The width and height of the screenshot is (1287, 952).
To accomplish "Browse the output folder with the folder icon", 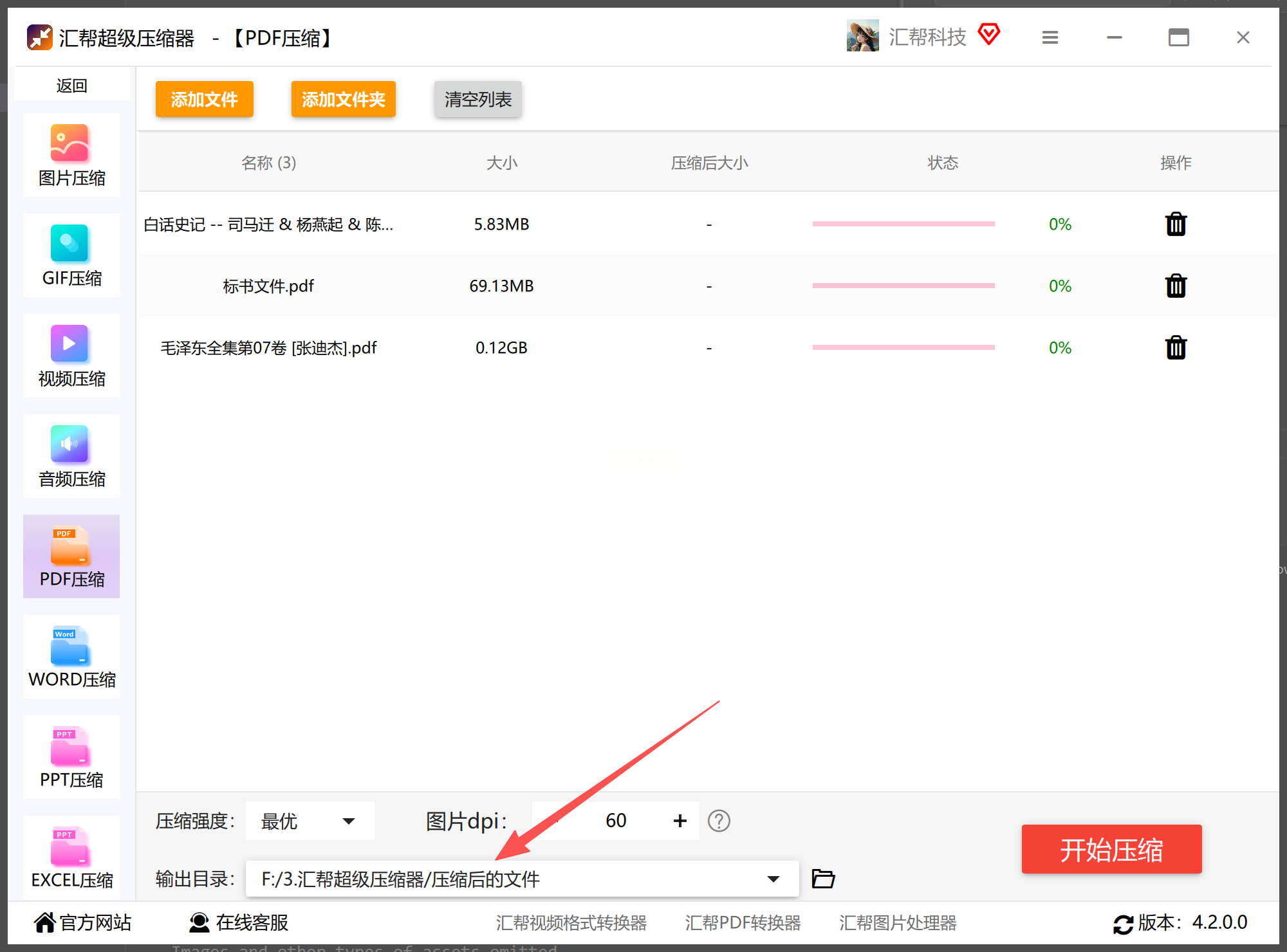I will click(x=823, y=879).
